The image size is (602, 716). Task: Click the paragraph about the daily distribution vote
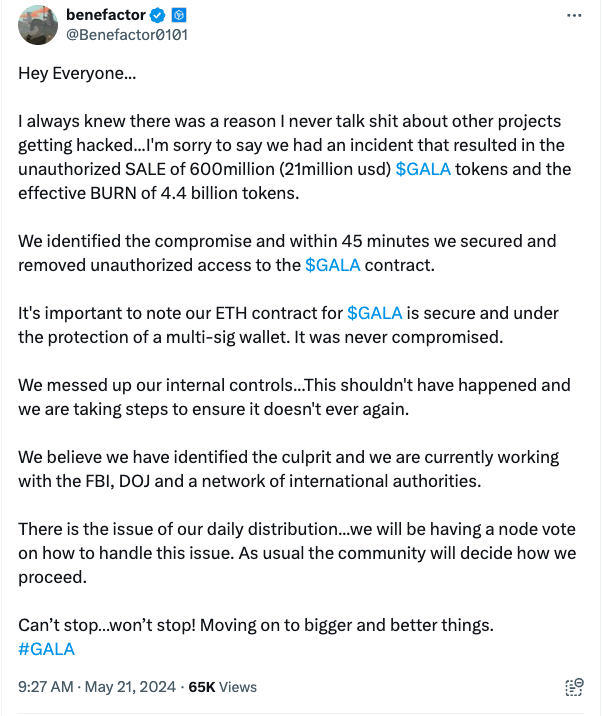(x=280, y=553)
